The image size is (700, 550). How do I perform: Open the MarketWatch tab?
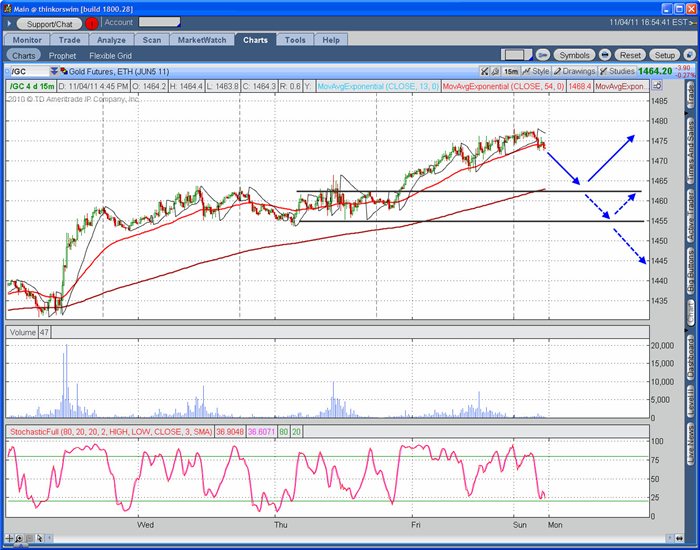pyautogui.click(x=202, y=40)
